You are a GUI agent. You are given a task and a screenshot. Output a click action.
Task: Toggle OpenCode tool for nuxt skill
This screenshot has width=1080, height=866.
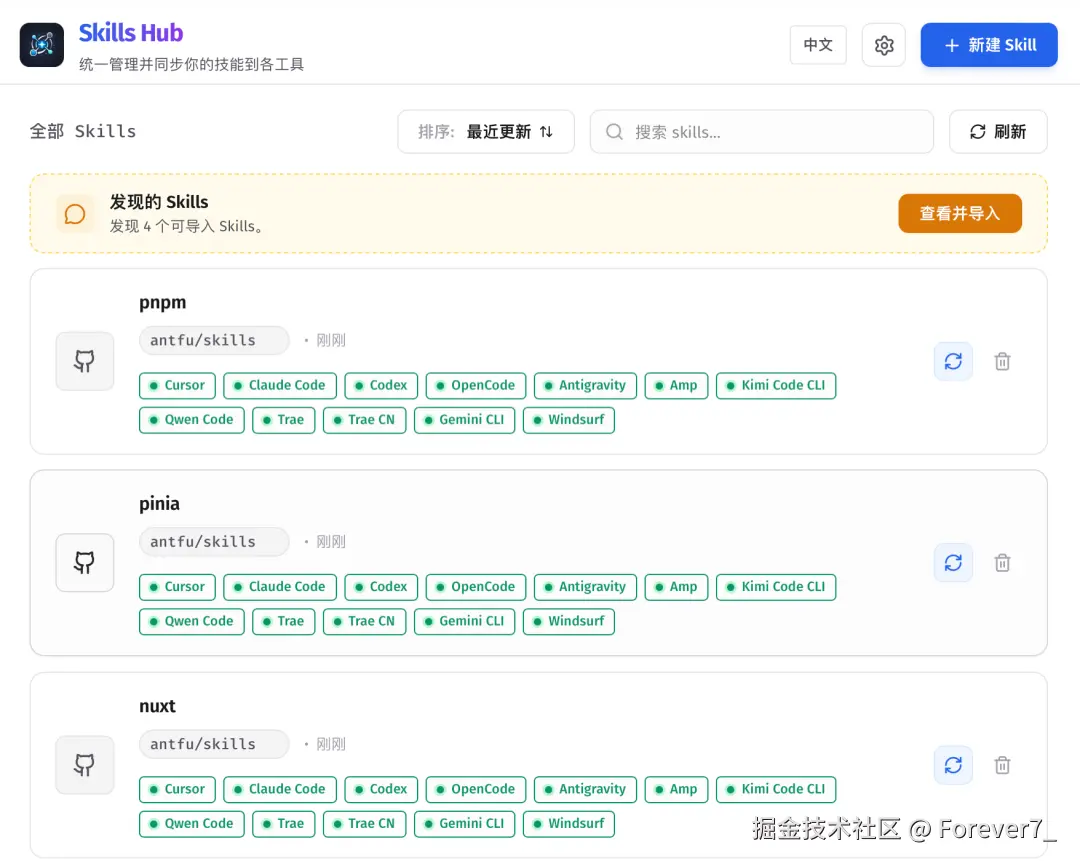[476, 790]
